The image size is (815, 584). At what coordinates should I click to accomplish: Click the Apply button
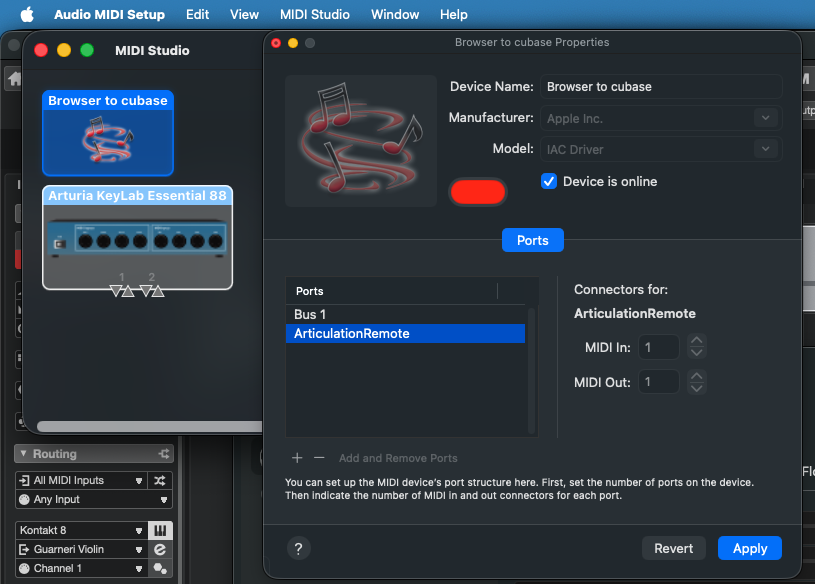tap(750, 548)
